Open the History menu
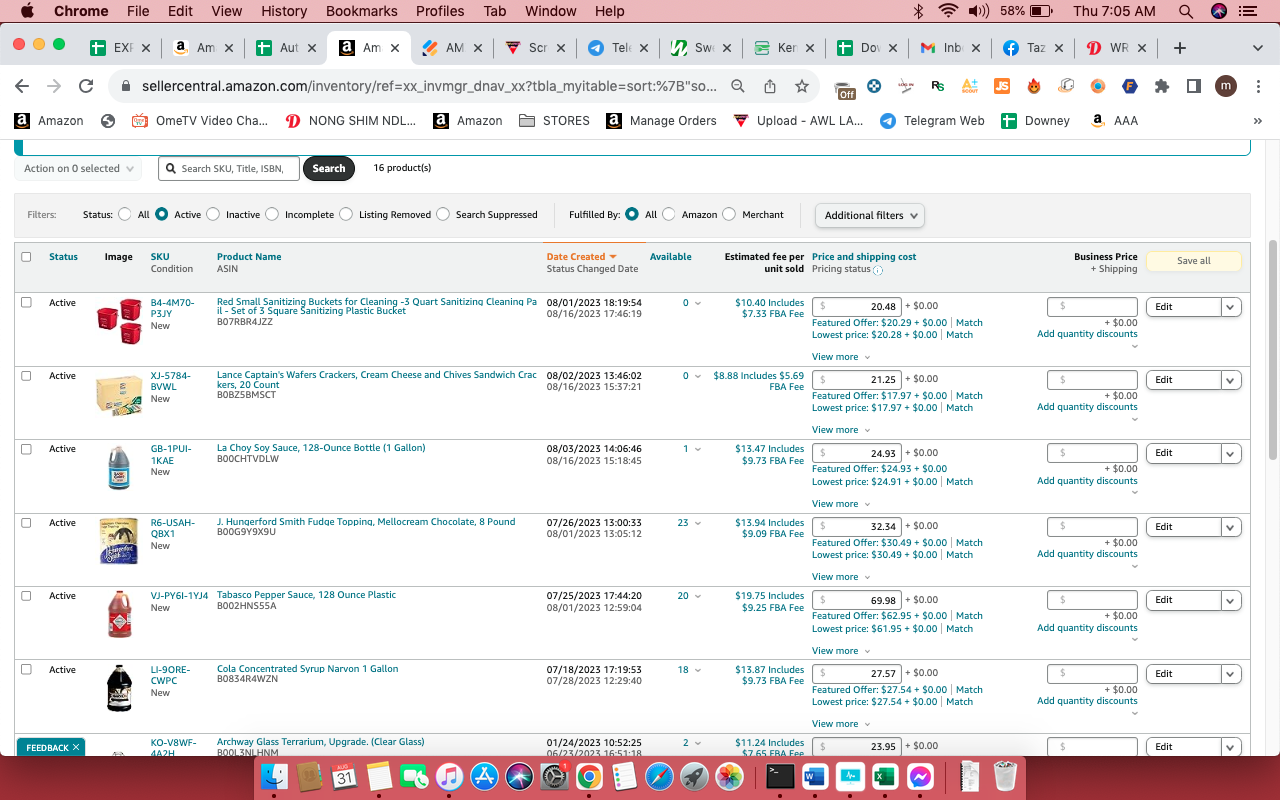Image resolution: width=1280 pixels, height=800 pixels. [x=284, y=11]
